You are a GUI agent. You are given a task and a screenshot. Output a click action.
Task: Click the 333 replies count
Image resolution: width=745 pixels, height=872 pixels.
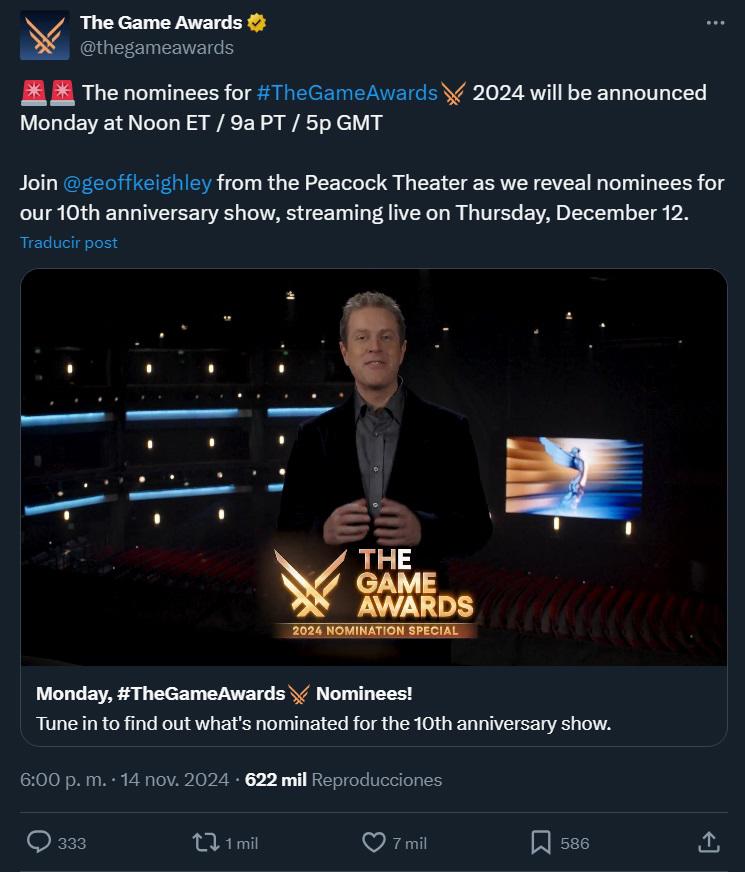click(71, 843)
